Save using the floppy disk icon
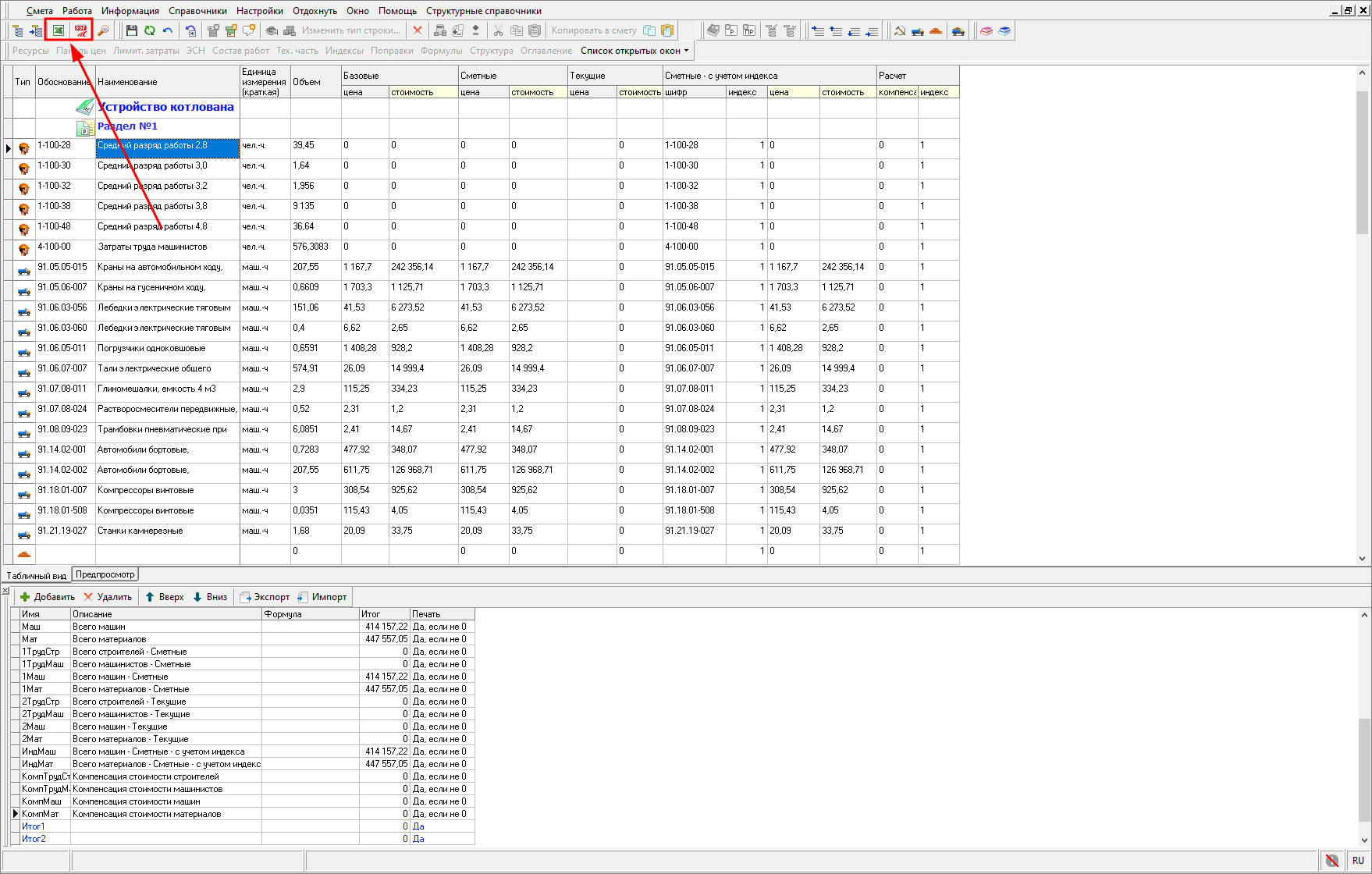This screenshot has width=1372, height=874. pos(131,30)
